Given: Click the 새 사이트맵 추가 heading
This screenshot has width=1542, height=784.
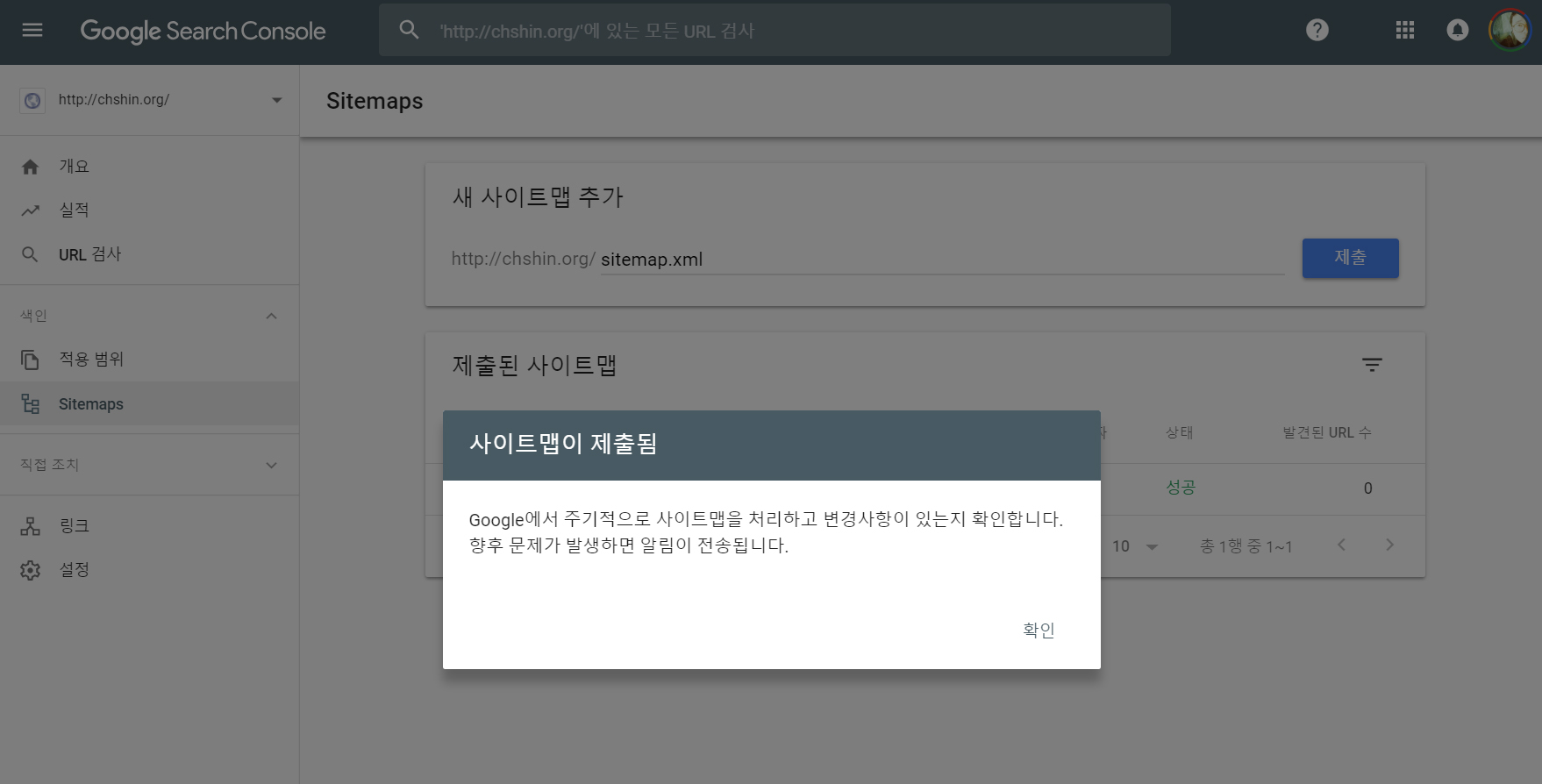Looking at the screenshot, I should (537, 196).
